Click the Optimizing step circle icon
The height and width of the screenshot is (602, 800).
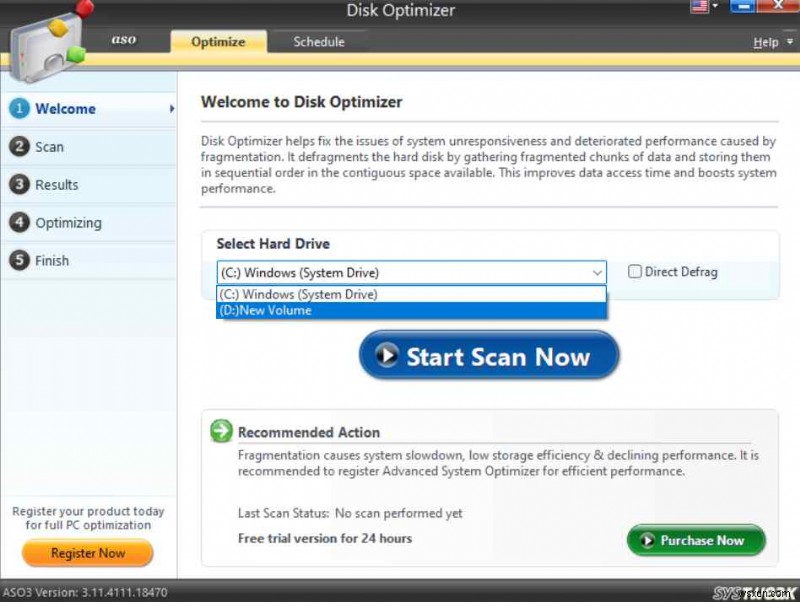[x=22, y=222]
